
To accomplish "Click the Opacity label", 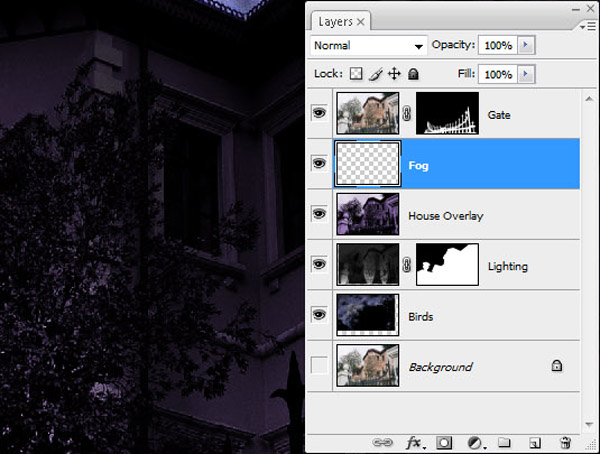I will (x=453, y=45).
